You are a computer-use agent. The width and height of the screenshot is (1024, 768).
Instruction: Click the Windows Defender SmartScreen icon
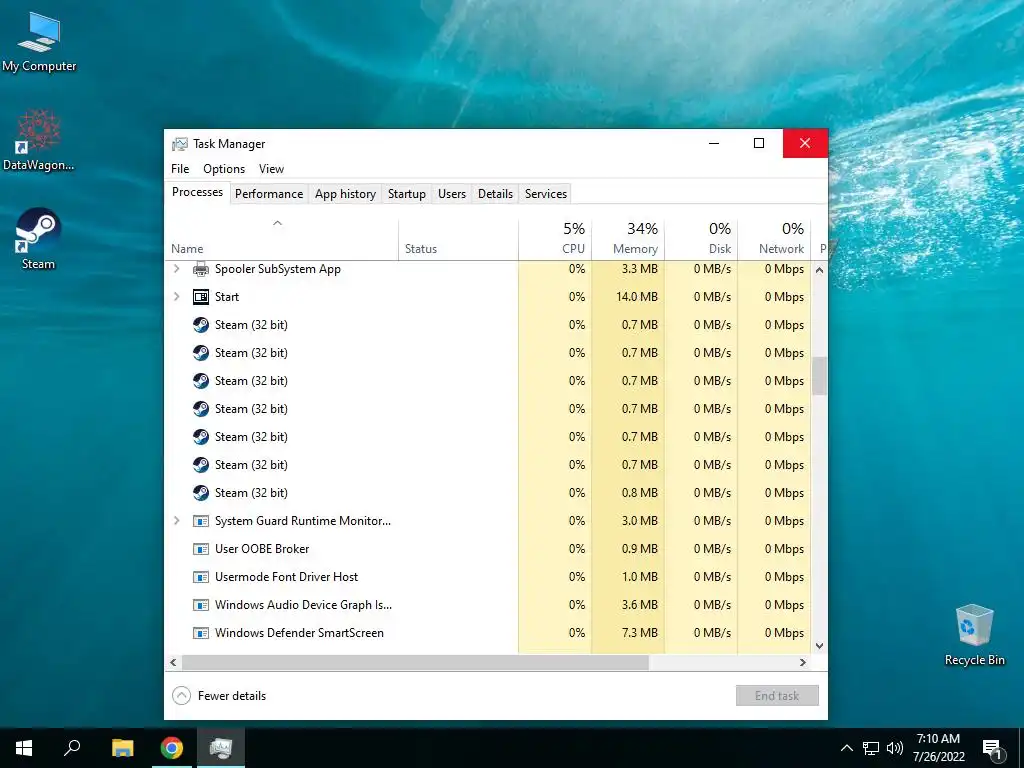point(200,633)
